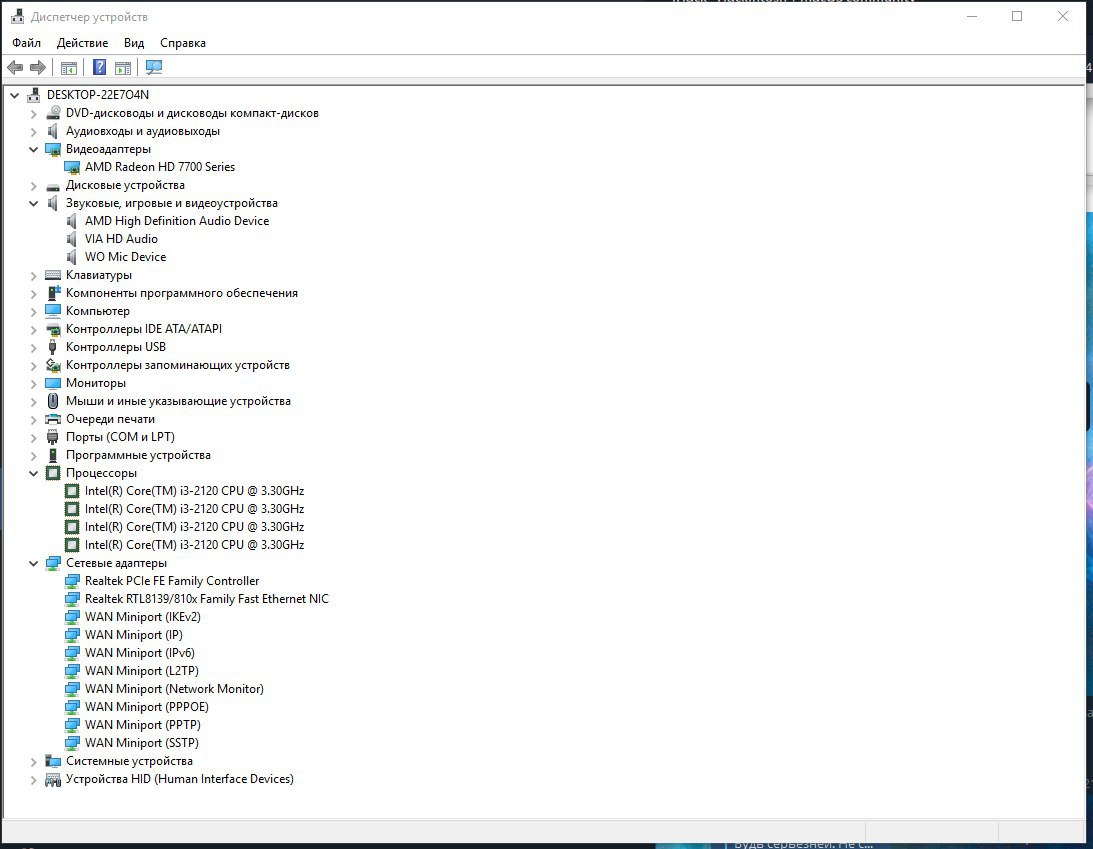The image size is (1093, 849).
Task: Click the Компьютер category icon
Action: point(53,311)
